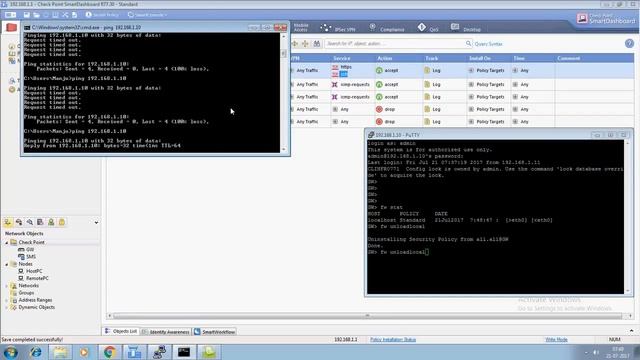Collapse the Check Point tree node
The image size is (640, 360).
click(x=7, y=242)
